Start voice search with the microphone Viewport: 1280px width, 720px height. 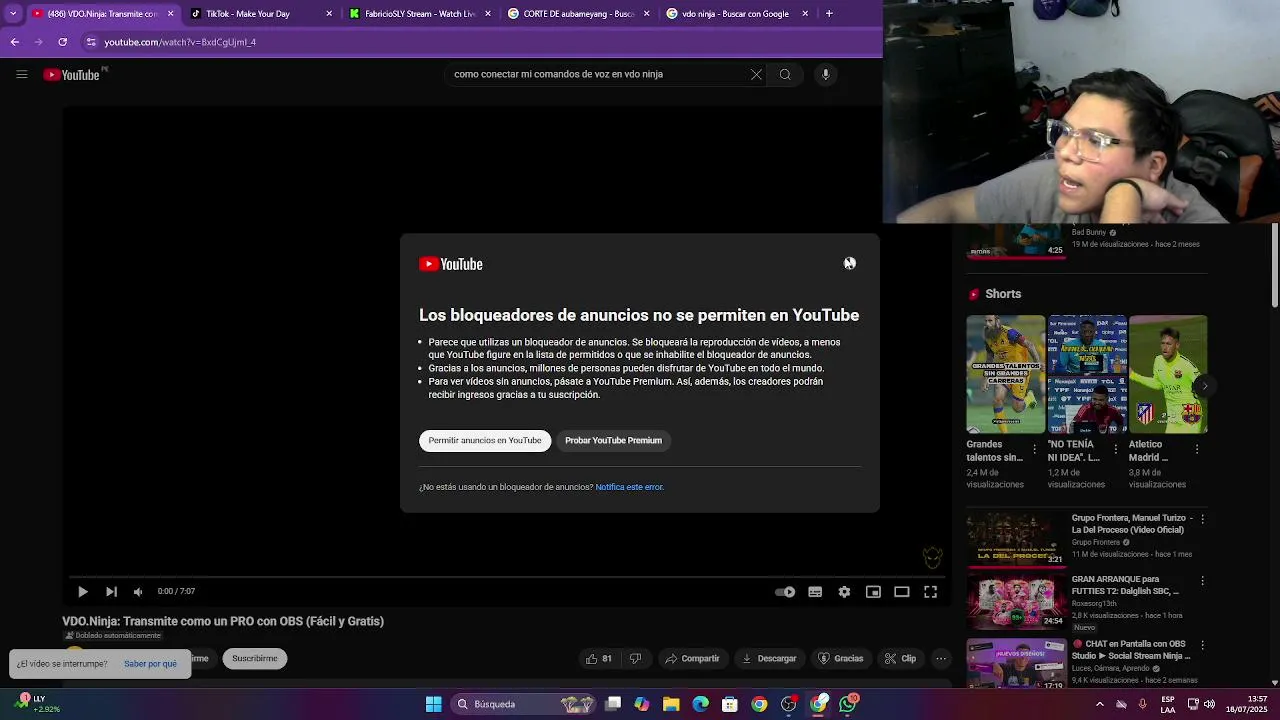click(825, 74)
